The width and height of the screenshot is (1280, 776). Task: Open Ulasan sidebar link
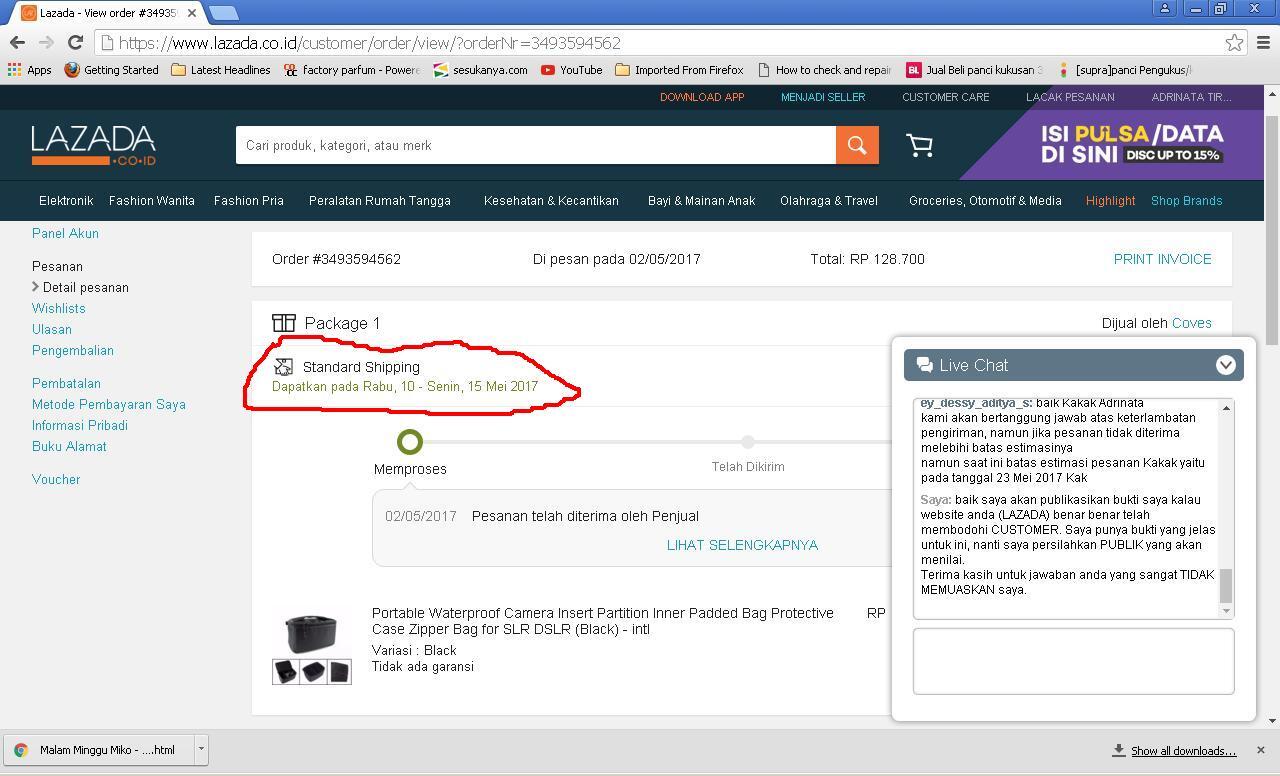[51, 329]
